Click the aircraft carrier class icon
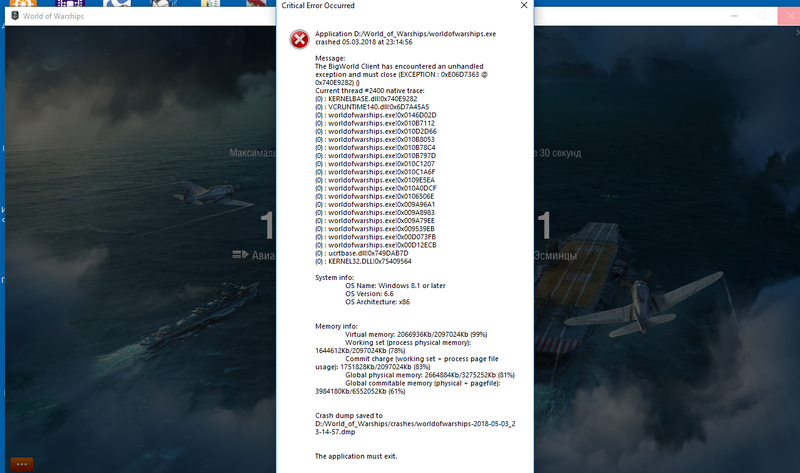 click(240, 256)
